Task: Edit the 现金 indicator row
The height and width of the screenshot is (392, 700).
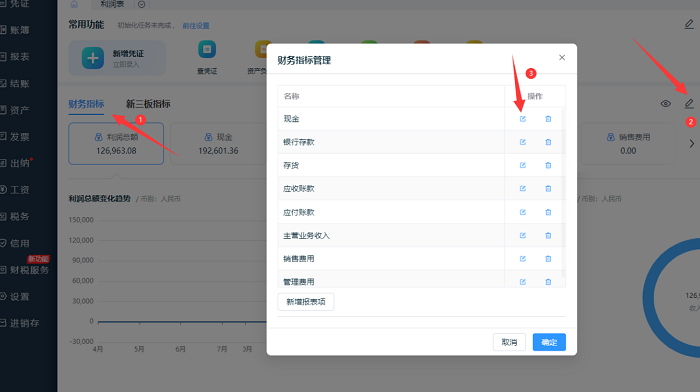Action: click(522, 119)
